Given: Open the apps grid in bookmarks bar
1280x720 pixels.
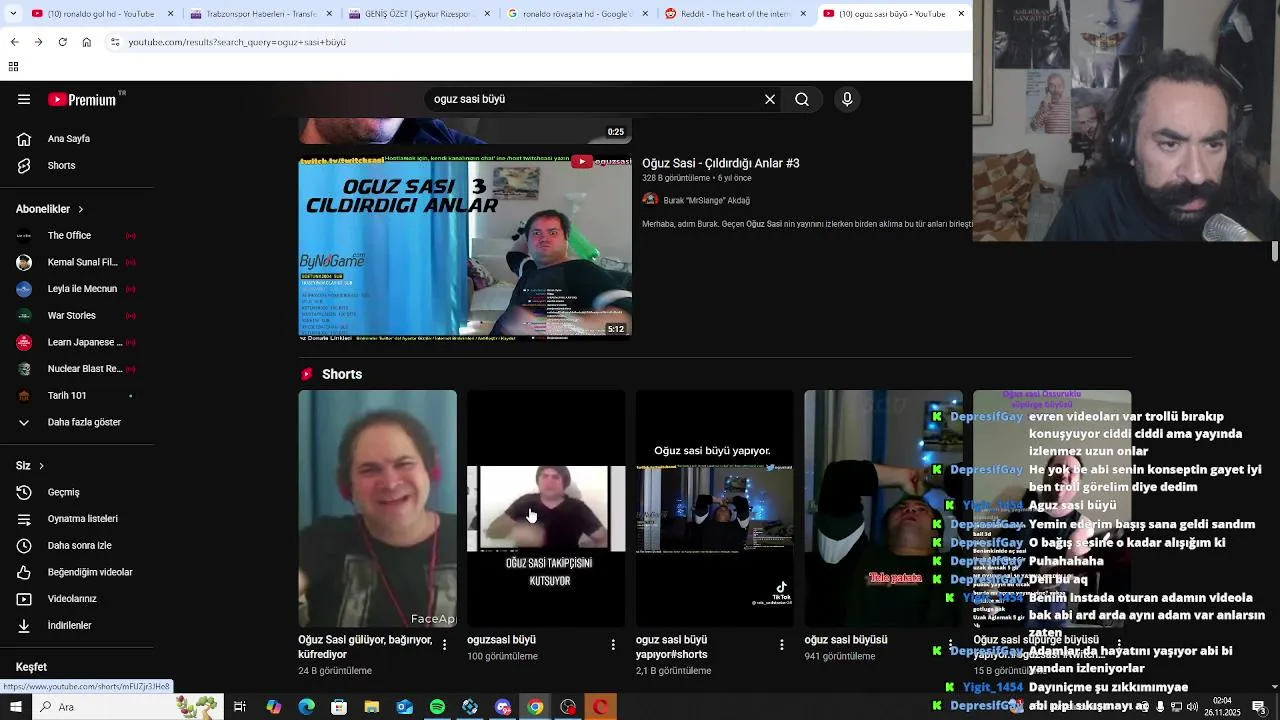Looking at the screenshot, I should [x=13, y=66].
